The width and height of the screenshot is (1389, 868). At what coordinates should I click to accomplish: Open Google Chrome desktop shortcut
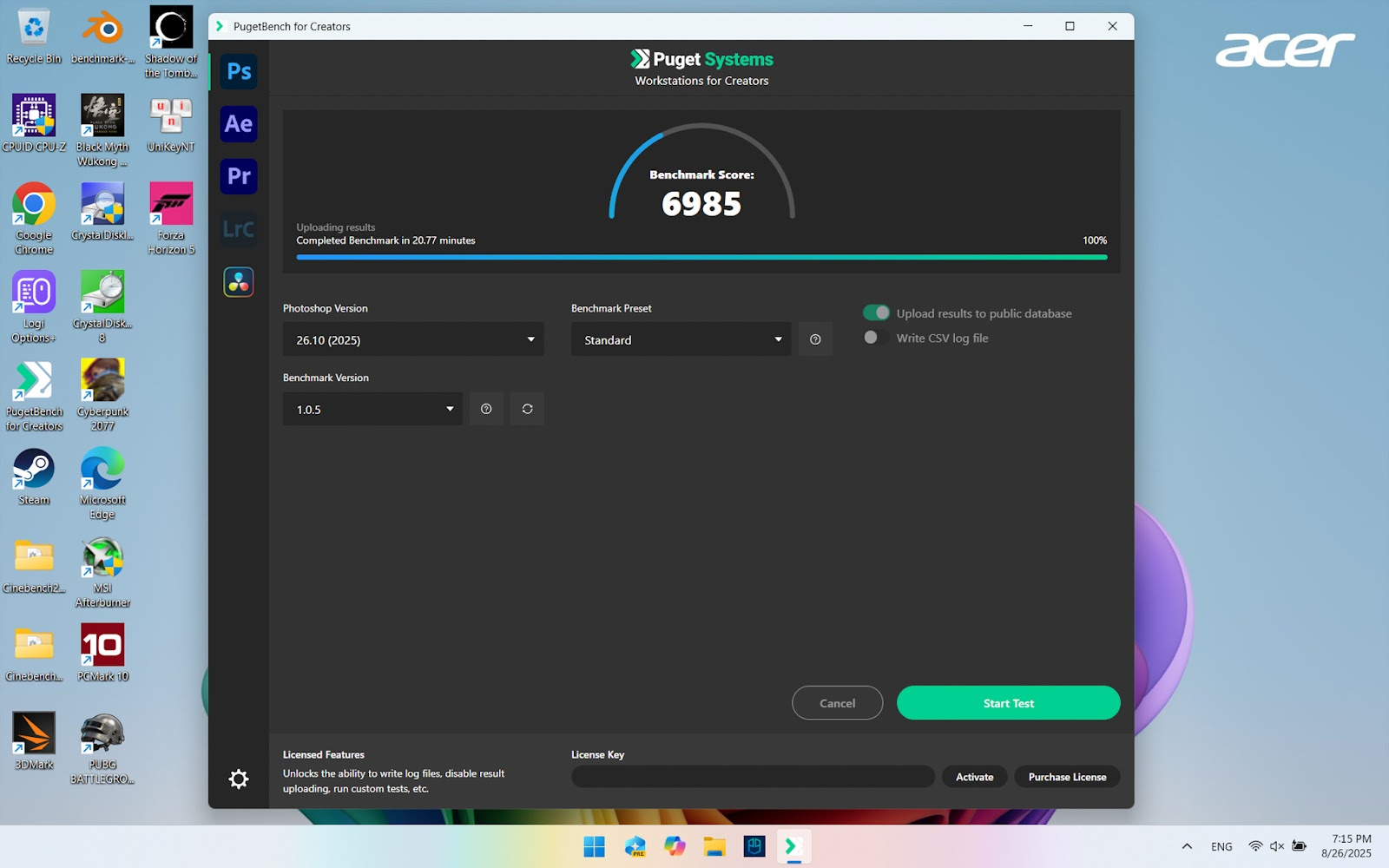pyautogui.click(x=34, y=219)
